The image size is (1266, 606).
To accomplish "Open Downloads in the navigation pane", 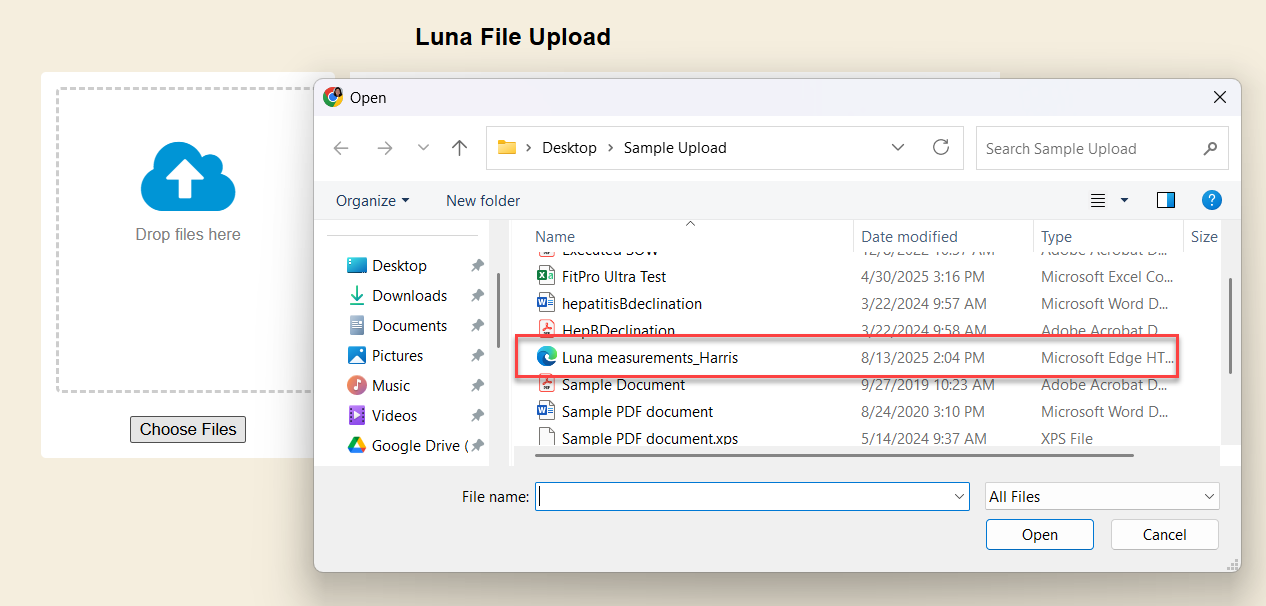I will (409, 296).
